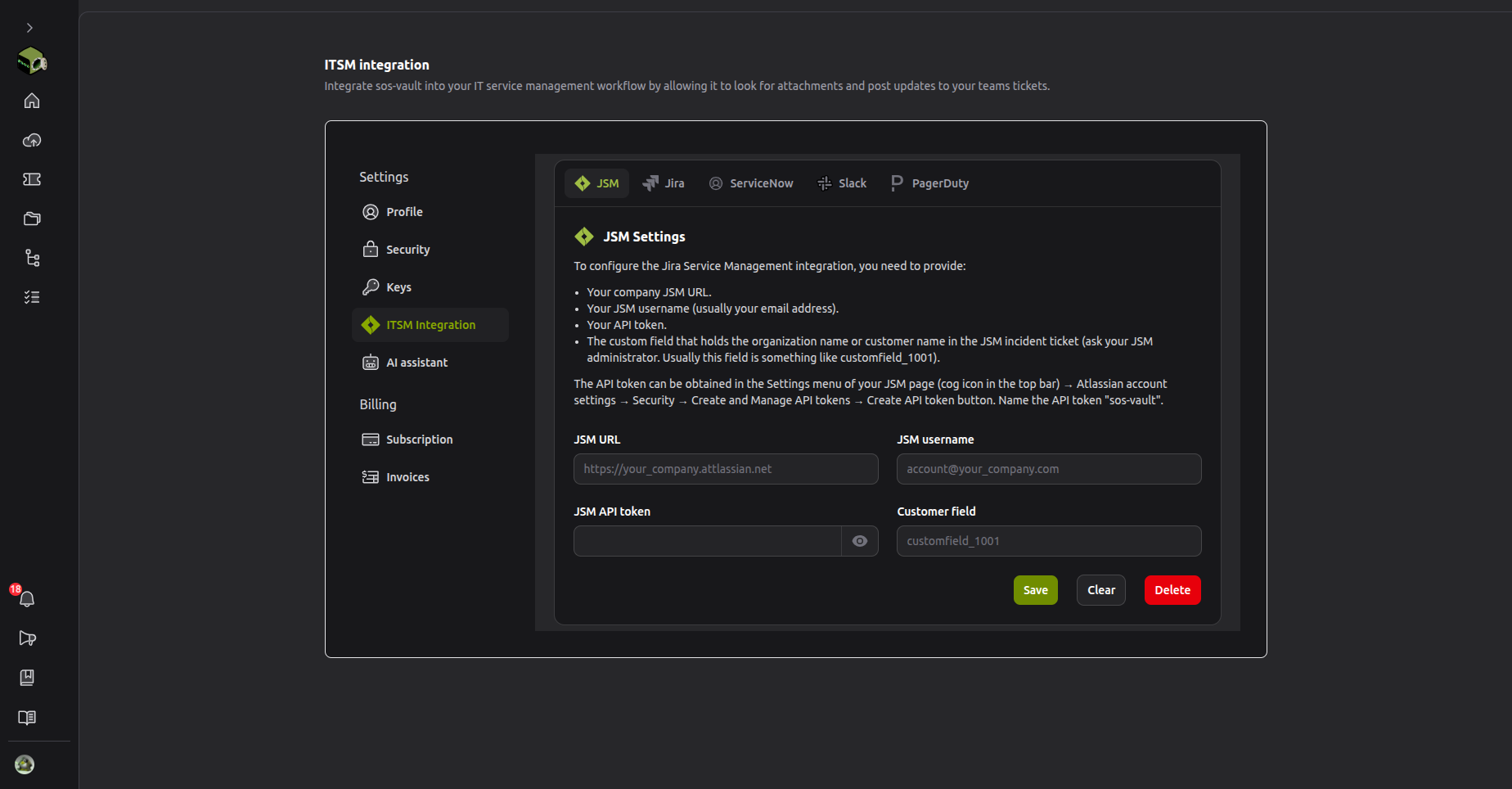The image size is (1512, 789).
Task: Open the tickets sidebar icon
Action: 32,179
